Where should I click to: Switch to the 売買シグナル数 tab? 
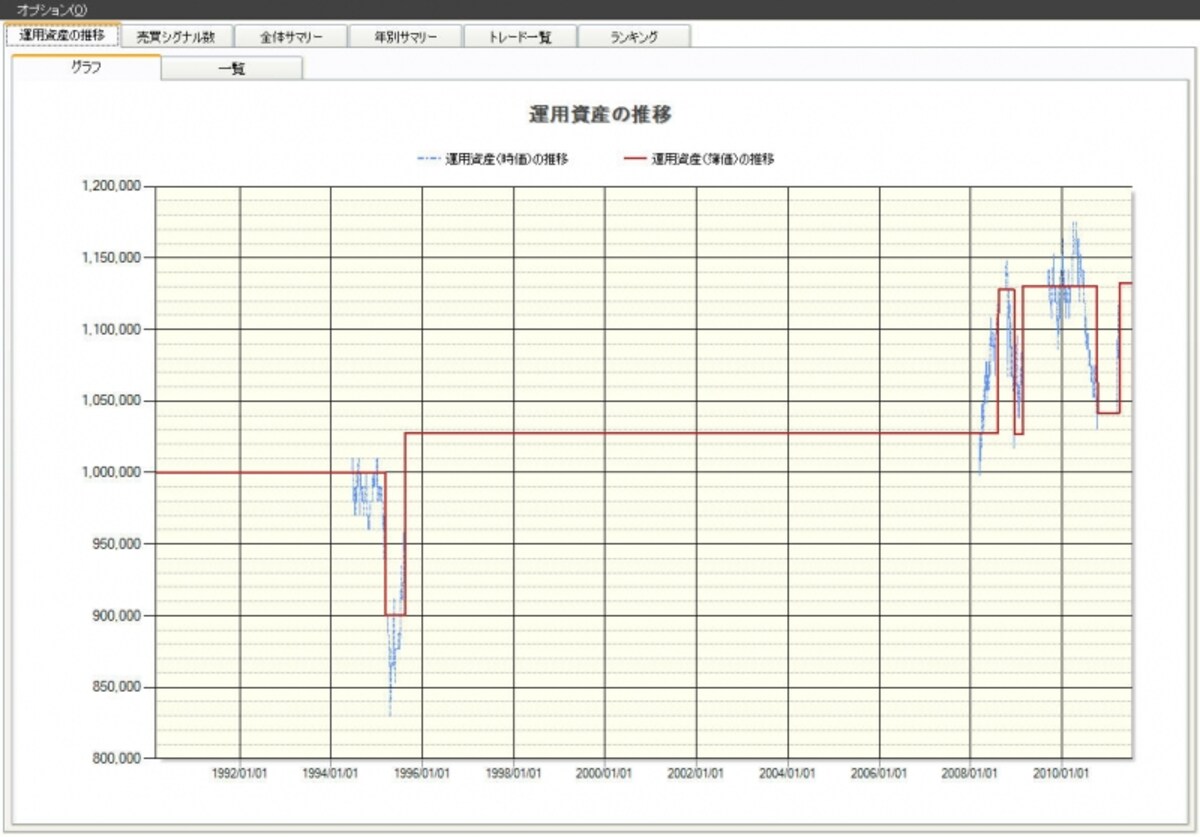pyautogui.click(x=176, y=36)
